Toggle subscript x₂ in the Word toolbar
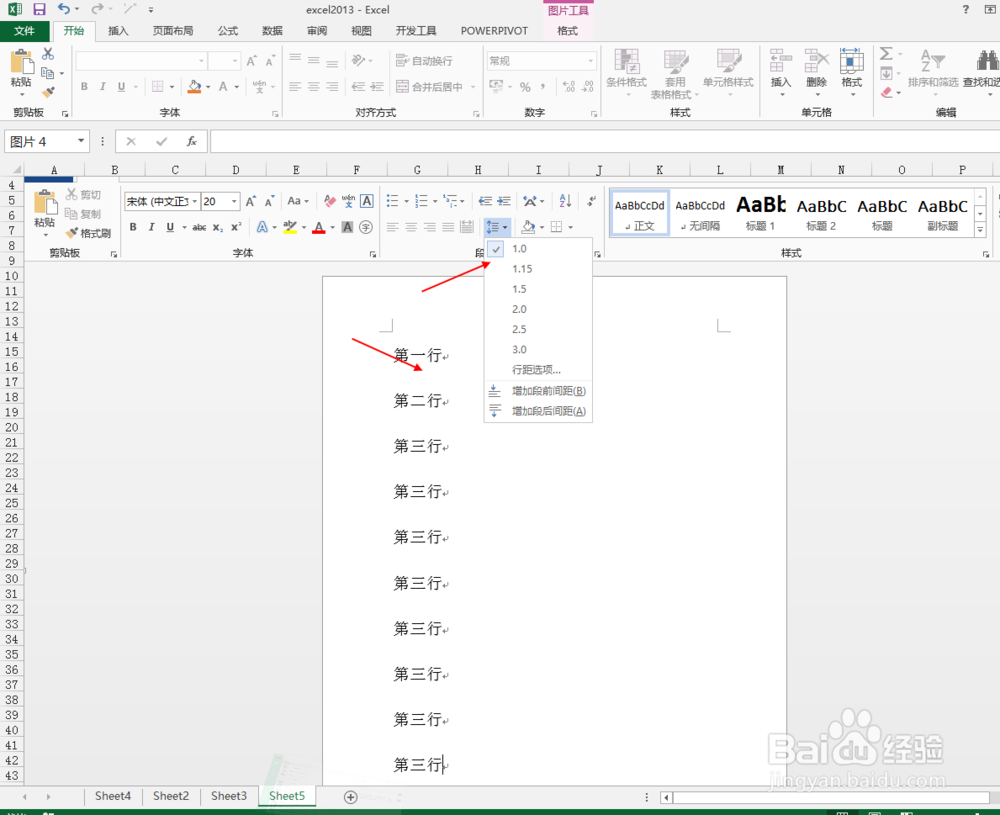 [217, 227]
